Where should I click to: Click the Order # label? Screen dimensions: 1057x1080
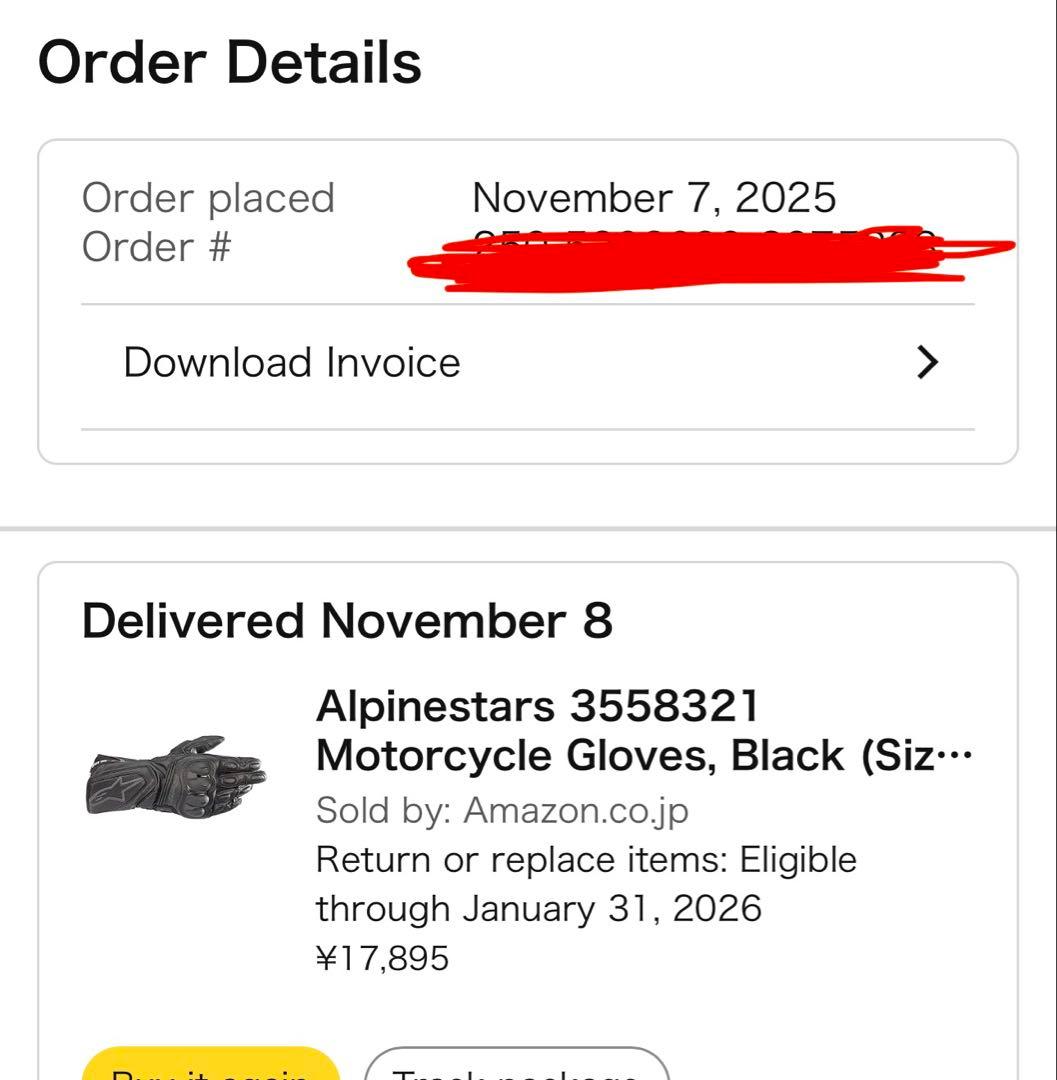point(156,247)
